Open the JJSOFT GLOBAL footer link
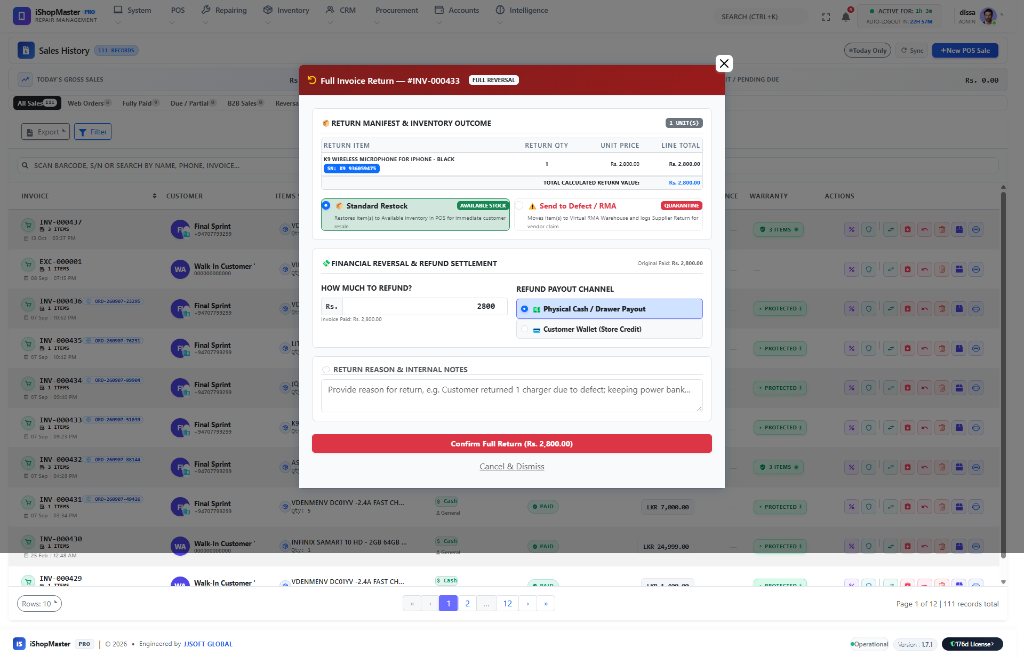 (x=208, y=644)
